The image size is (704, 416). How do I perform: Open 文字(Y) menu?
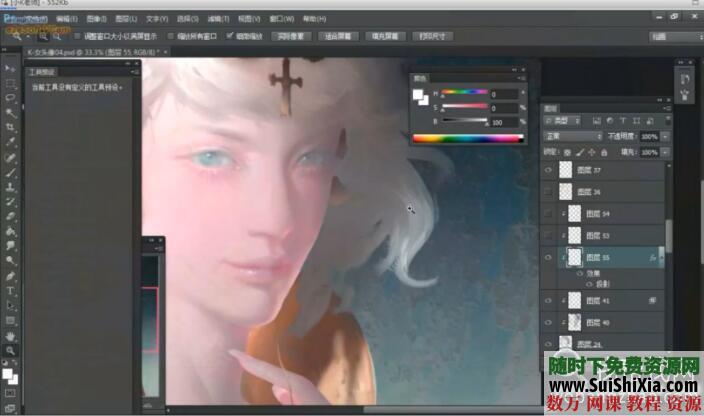click(x=157, y=19)
